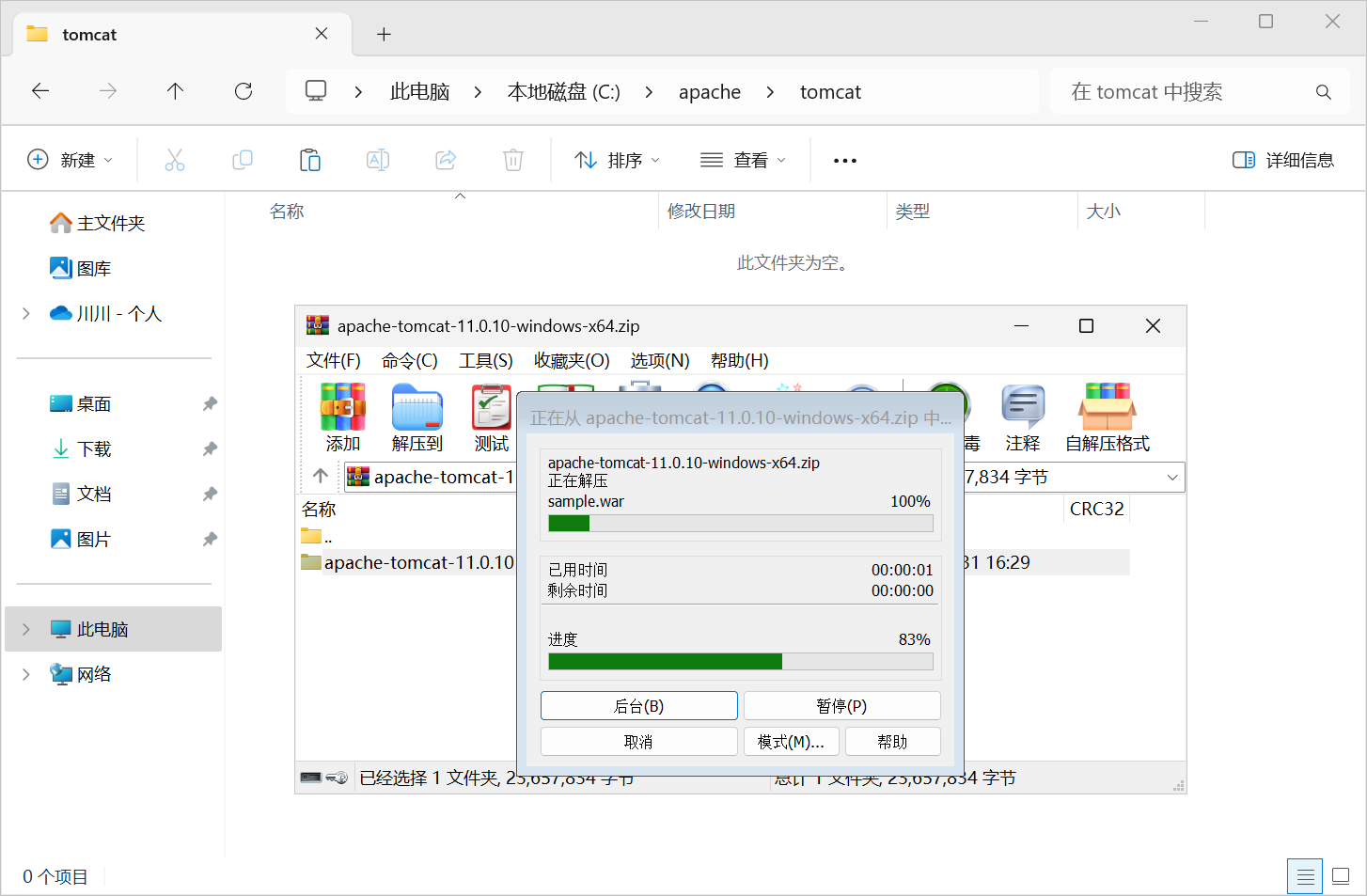Open the View (查看) dropdown
Screen dimensions: 1367x896
point(743,160)
